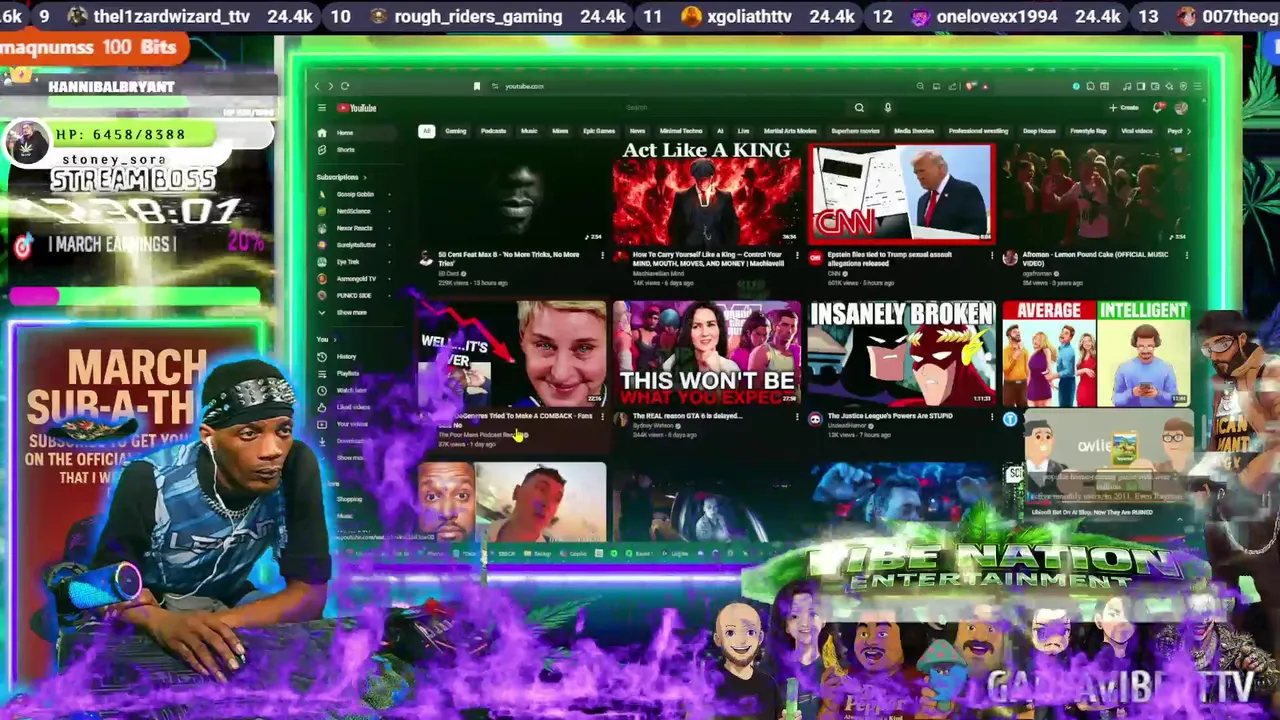Open CNN Epstein files video thumbnail
Image resolution: width=1280 pixels, height=720 pixels.
click(x=902, y=193)
